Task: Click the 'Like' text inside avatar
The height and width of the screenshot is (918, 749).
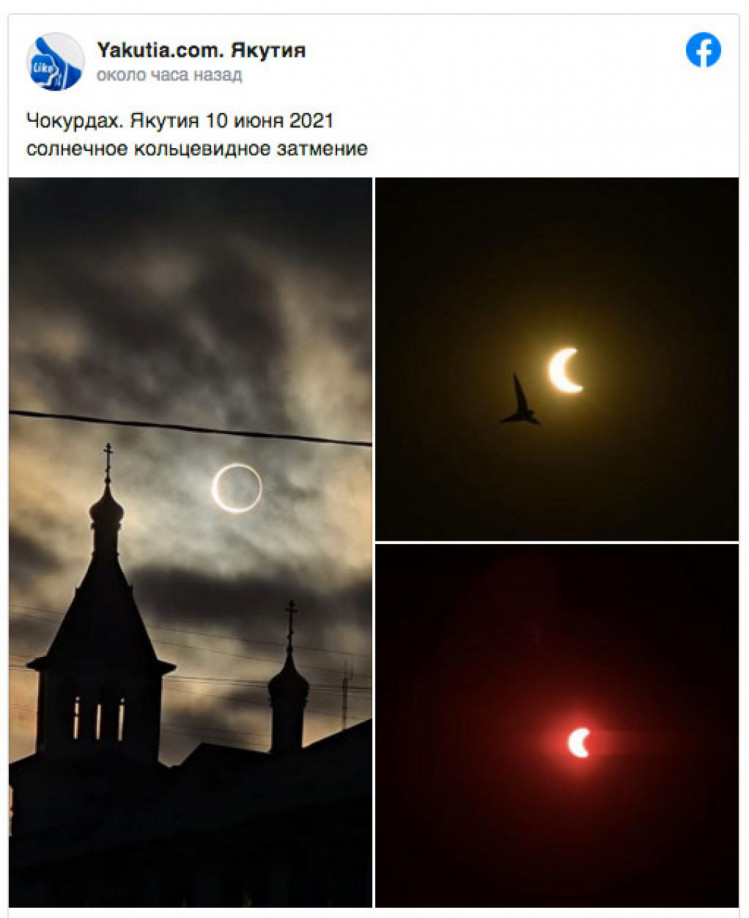Action: pos(44,67)
